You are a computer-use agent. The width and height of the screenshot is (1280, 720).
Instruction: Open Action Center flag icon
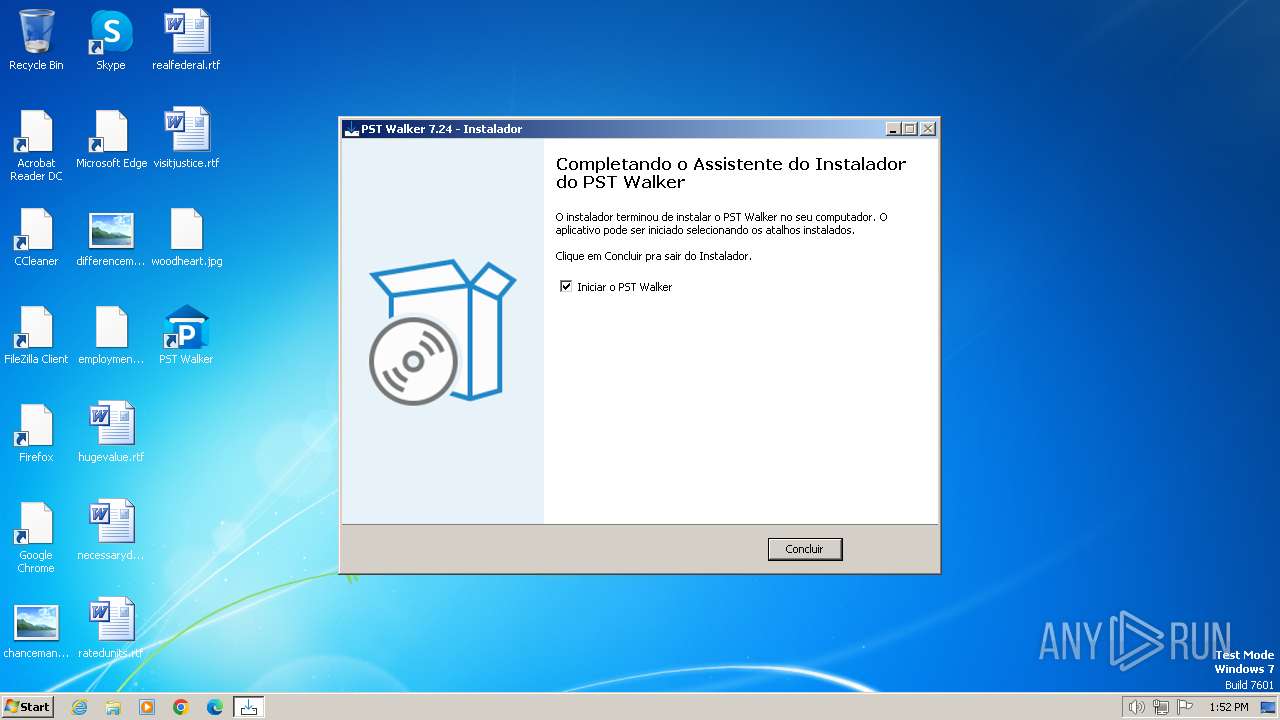tap(1185, 707)
